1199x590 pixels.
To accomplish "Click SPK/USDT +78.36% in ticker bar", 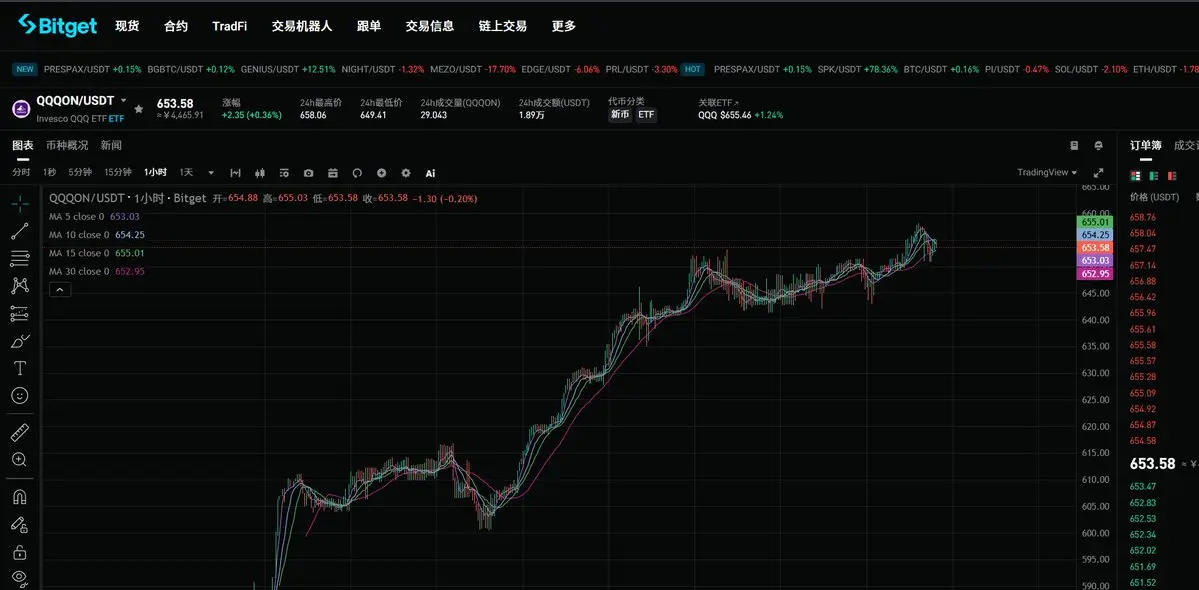I will (x=857, y=70).
